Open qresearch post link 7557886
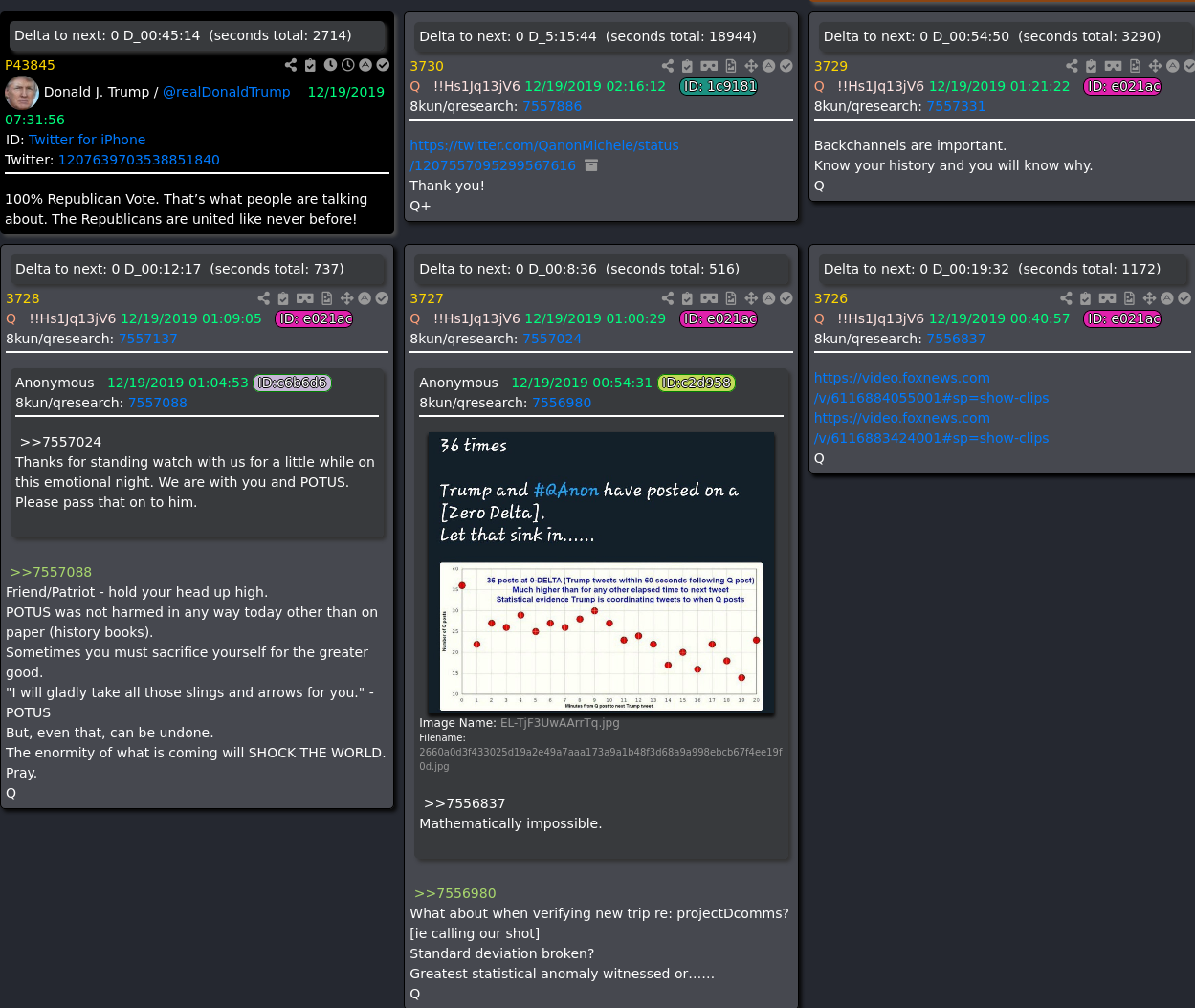1195x1008 pixels. click(x=552, y=106)
